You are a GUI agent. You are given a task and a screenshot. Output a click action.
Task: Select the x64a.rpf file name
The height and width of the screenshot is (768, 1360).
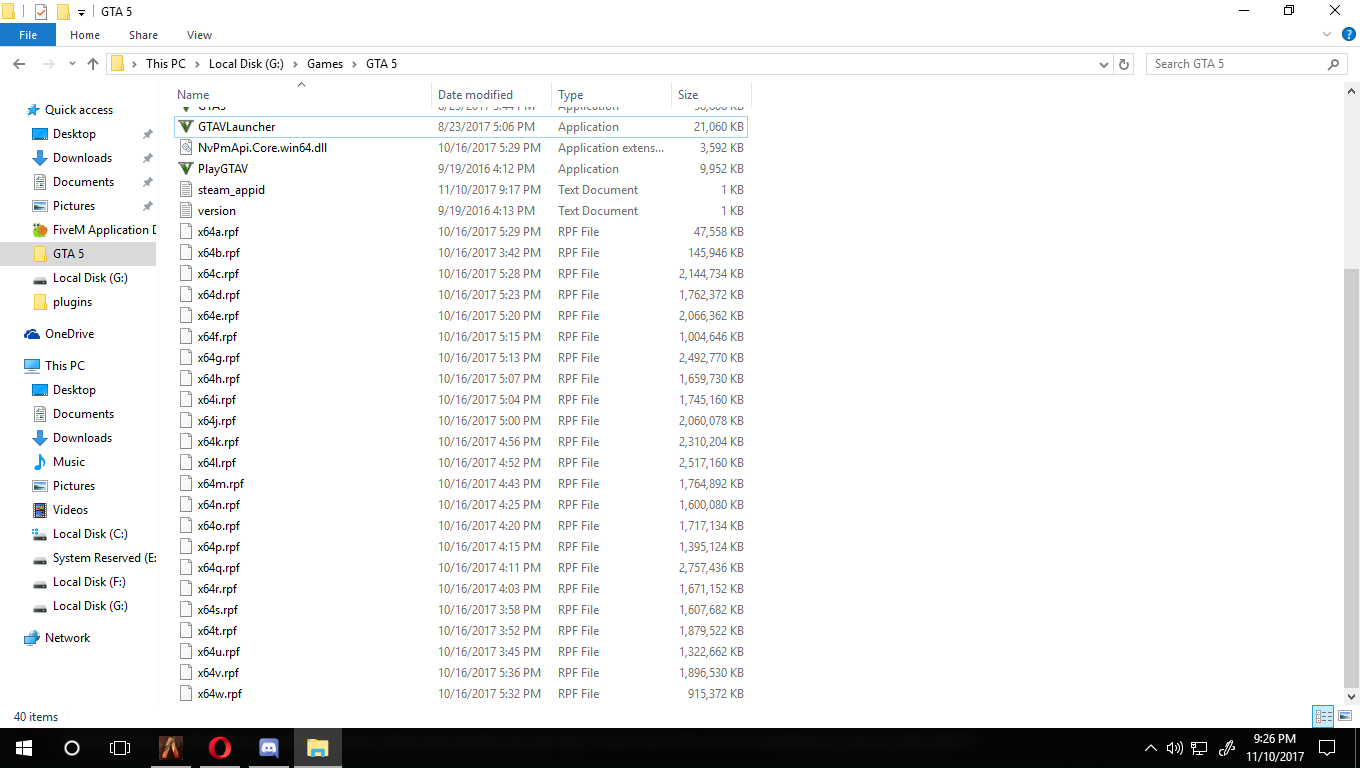(x=219, y=232)
